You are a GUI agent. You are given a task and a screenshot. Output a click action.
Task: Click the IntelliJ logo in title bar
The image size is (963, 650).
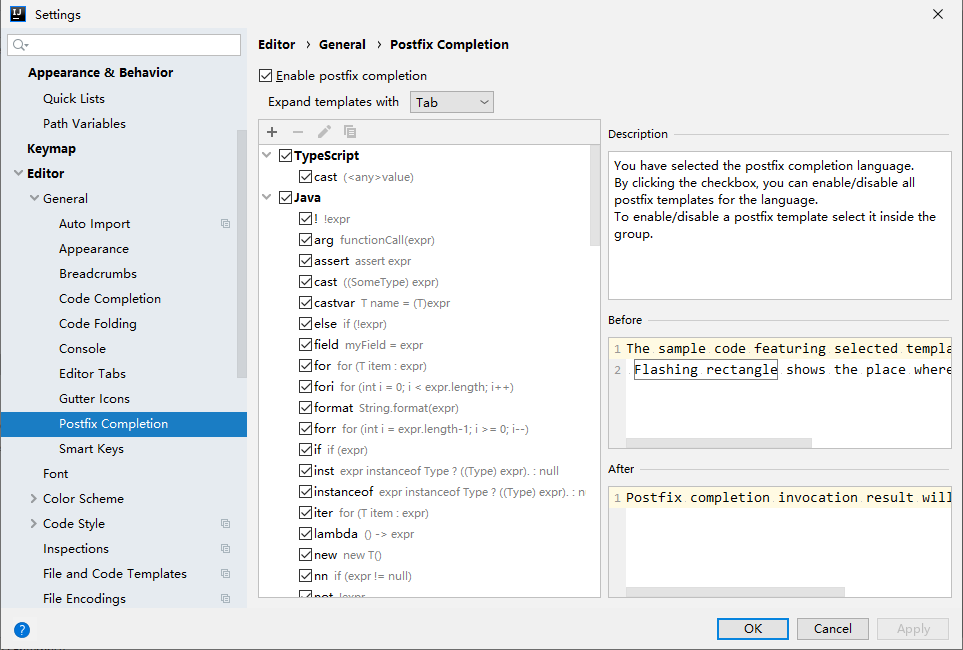[18, 14]
